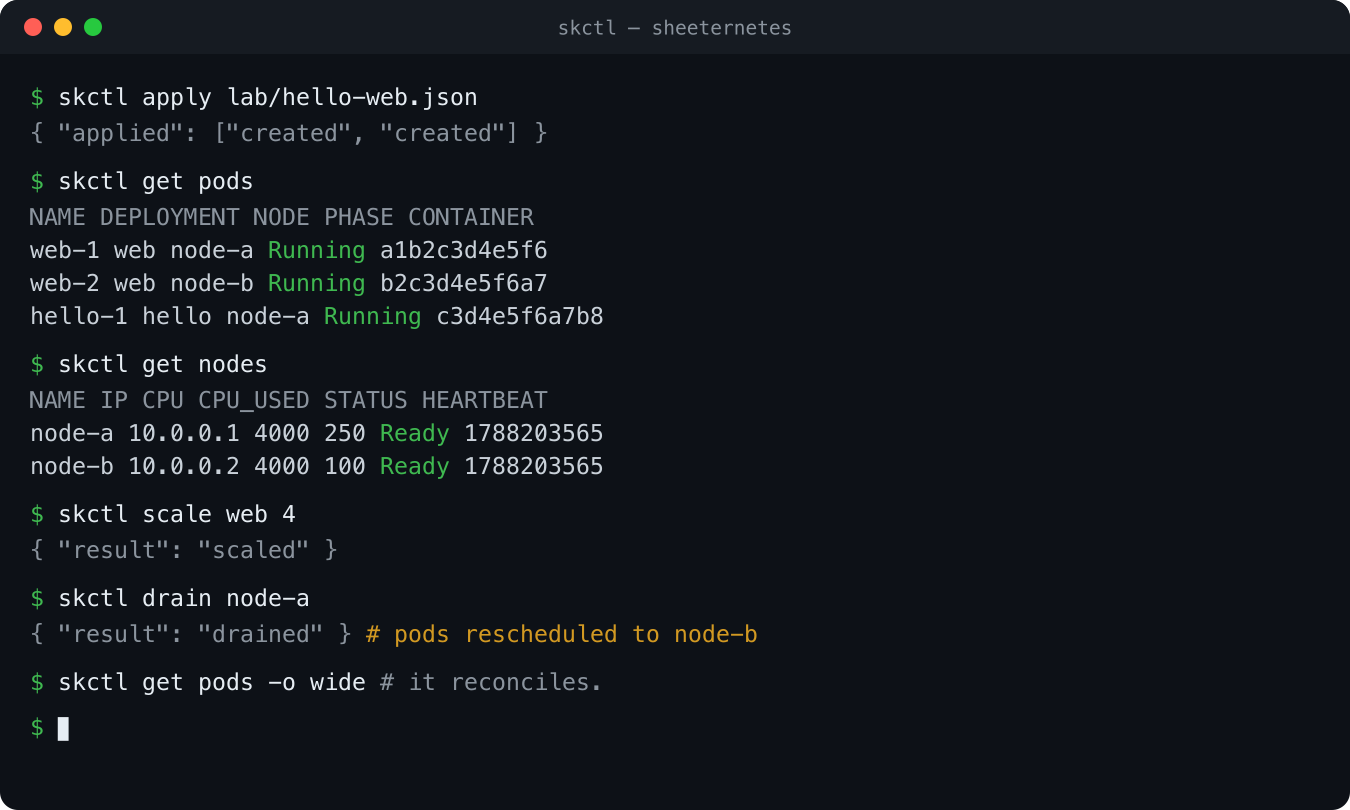
Task: Click the yellow minimize window button
Action: [x=63, y=27]
